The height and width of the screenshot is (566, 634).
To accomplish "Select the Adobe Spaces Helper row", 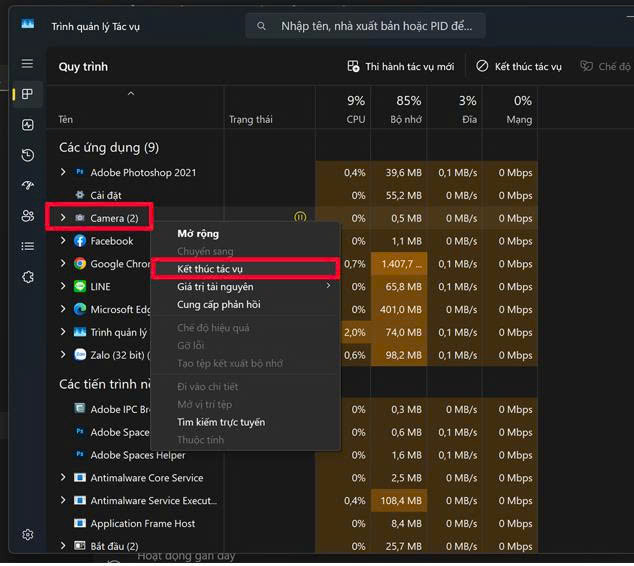I will (x=293, y=455).
